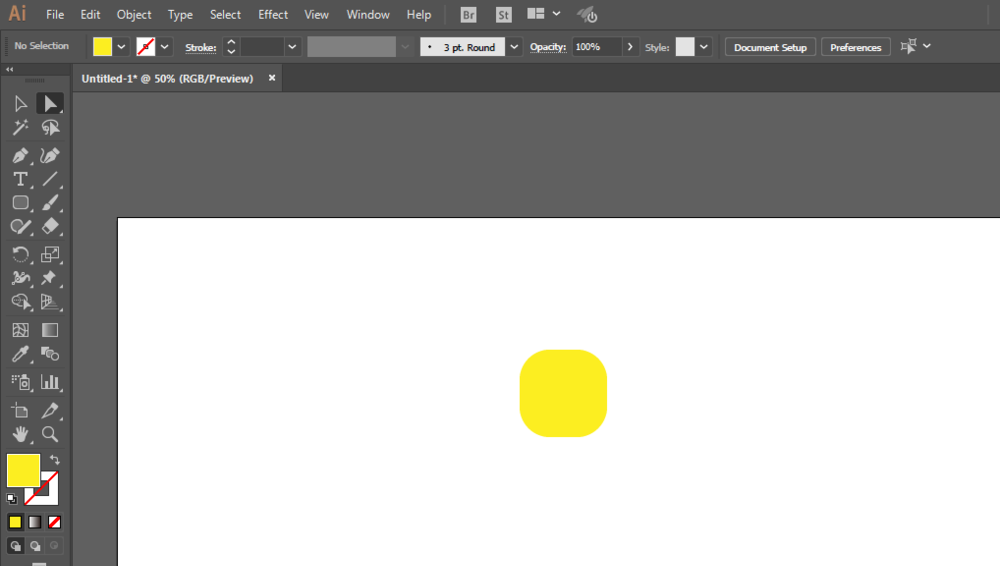
Task: Select the Slice tool
Action: coord(50,410)
